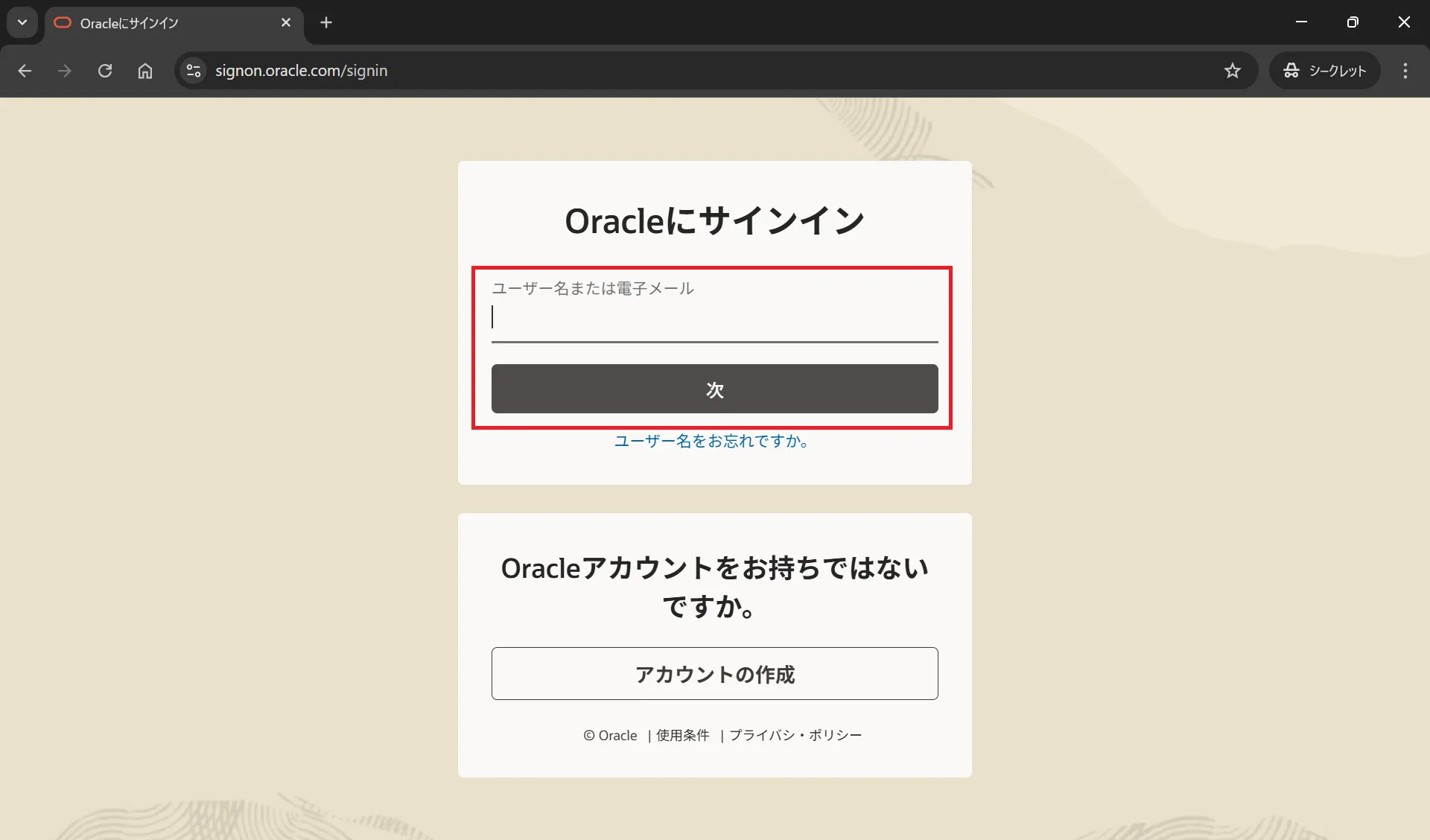
Task: Open the プライバシ・ポリシー link
Action: pyautogui.click(x=795, y=735)
